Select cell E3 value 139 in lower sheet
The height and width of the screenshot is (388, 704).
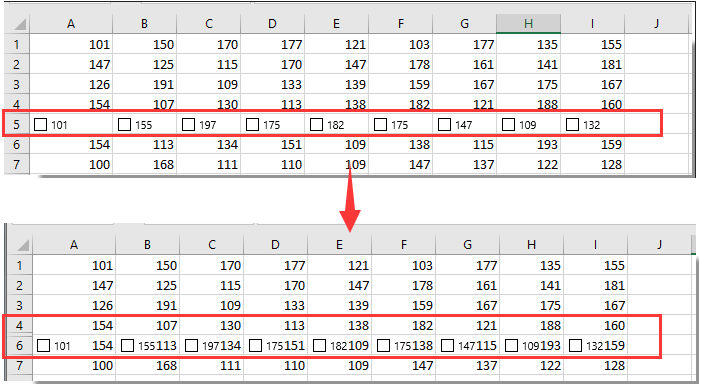pyautogui.click(x=339, y=305)
